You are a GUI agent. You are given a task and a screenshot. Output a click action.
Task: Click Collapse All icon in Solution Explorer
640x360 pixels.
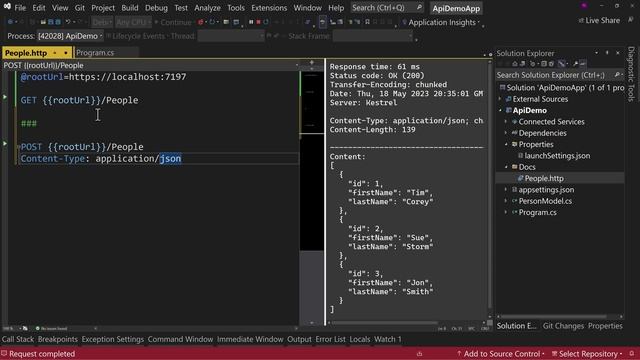coord(544,64)
